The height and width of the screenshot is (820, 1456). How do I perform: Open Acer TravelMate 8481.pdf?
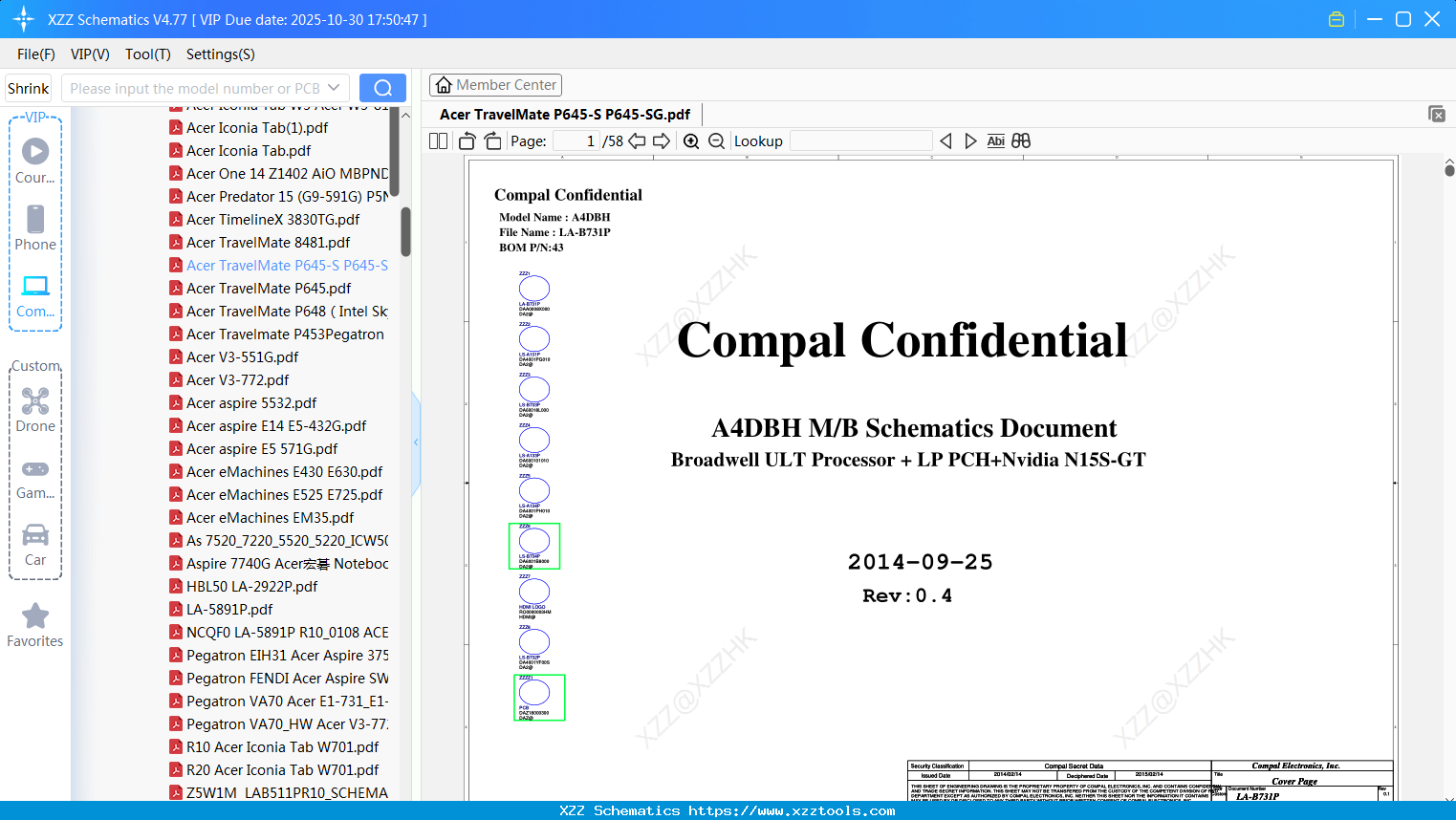click(269, 242)
